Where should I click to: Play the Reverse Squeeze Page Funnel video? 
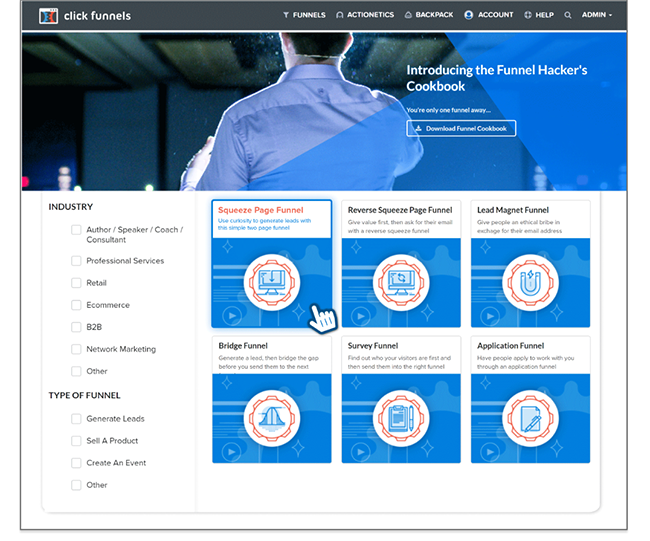click(x=361, y=316)
